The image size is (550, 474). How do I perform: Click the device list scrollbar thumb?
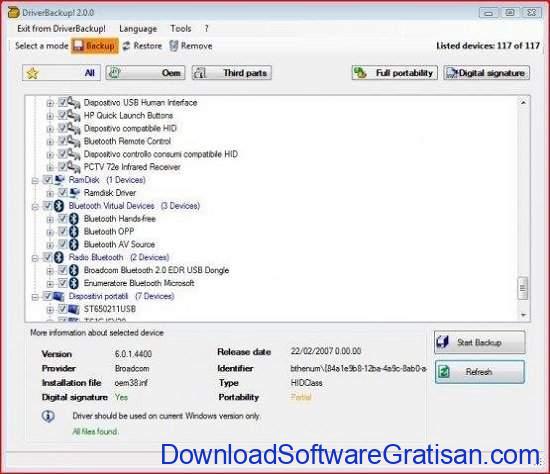click(x=523, y=288)
